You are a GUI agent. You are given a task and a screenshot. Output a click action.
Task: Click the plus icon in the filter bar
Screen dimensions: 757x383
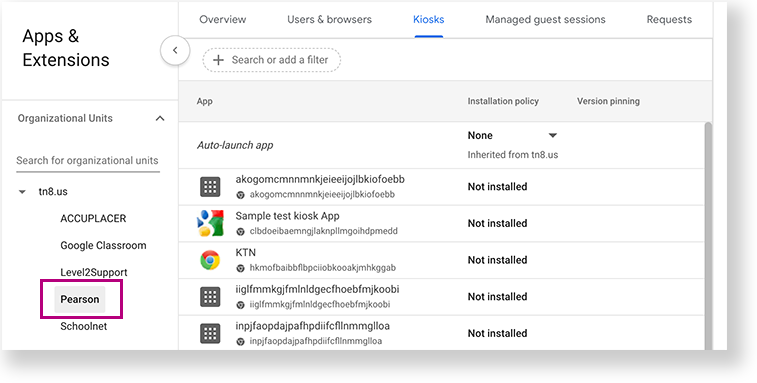click(219, 60)
